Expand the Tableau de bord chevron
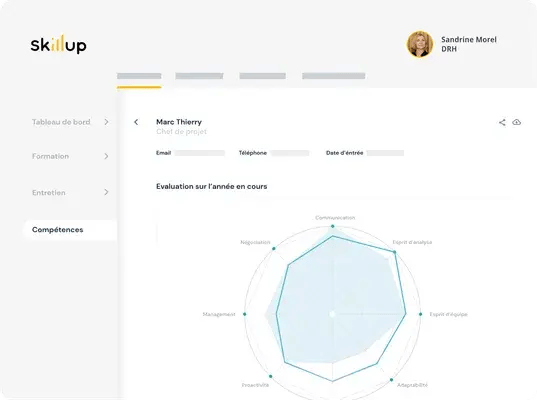537x400 pixels. [106, 122]
